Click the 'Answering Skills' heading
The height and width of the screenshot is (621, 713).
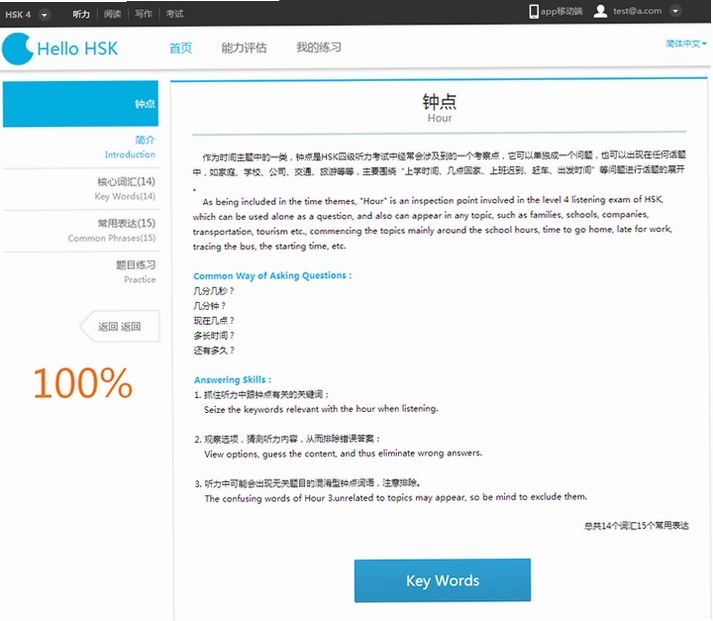[232, 380]
